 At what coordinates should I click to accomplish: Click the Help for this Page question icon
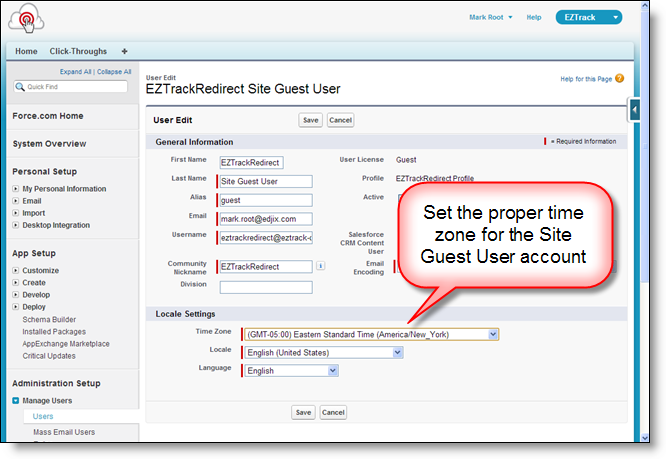[x=619, y=78]
